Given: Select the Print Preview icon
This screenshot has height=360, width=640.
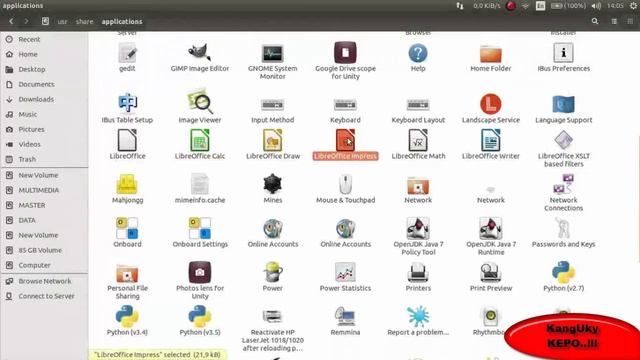Looking at the screenshot, I should pos(491,272).
